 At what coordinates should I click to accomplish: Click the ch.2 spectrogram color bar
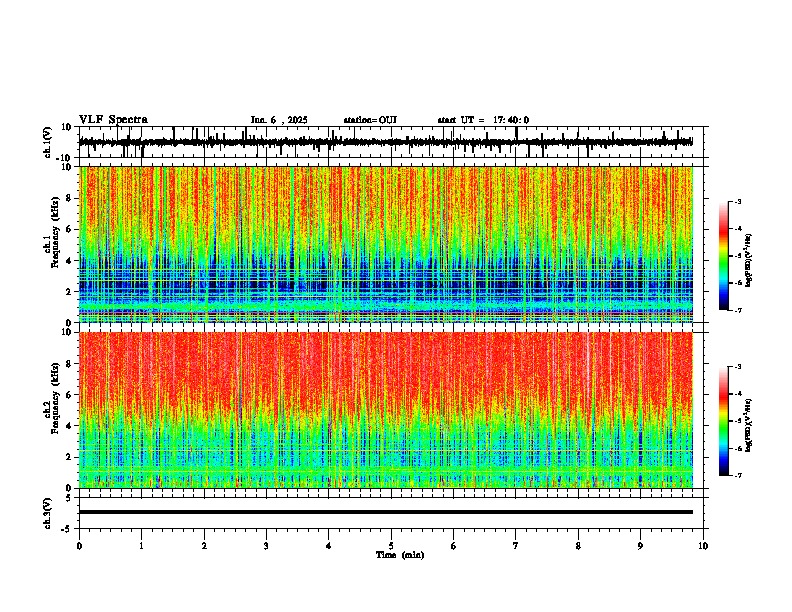pyautogui.click(x=723, y=421)
